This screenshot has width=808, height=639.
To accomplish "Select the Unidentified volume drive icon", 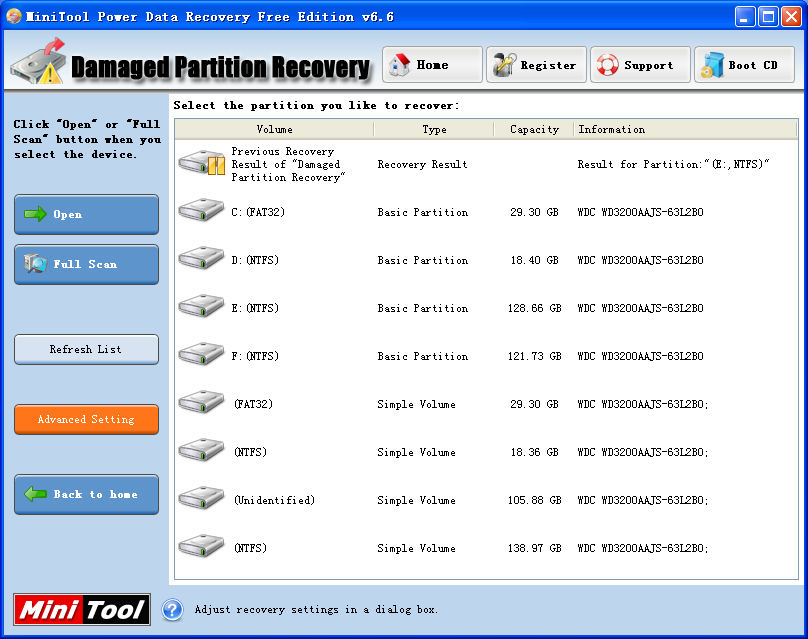I will pos(201,497).
